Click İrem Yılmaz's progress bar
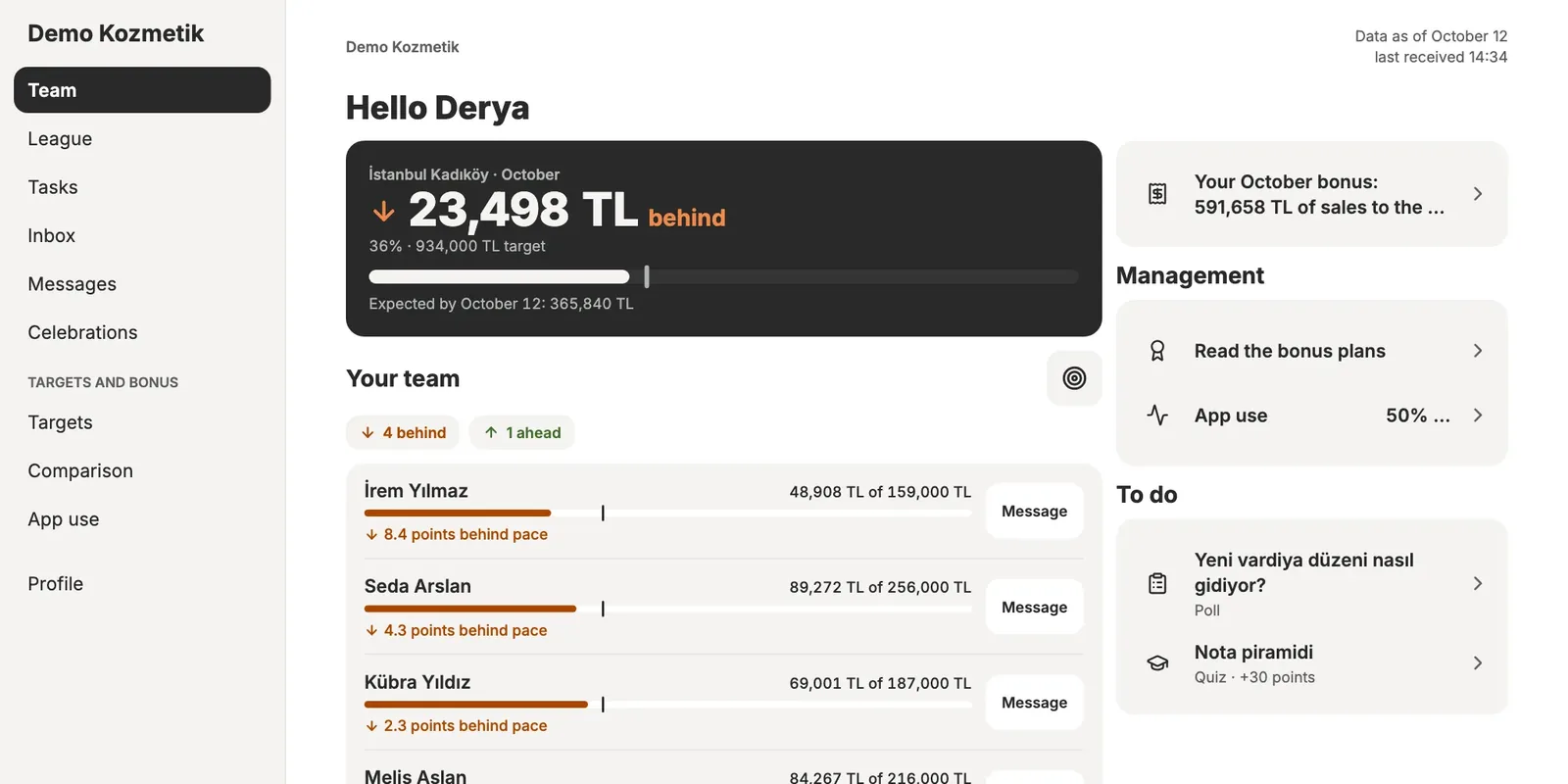Image resolution: width=1568 pixels, height=784 pixels. click(x=667, y=513)
